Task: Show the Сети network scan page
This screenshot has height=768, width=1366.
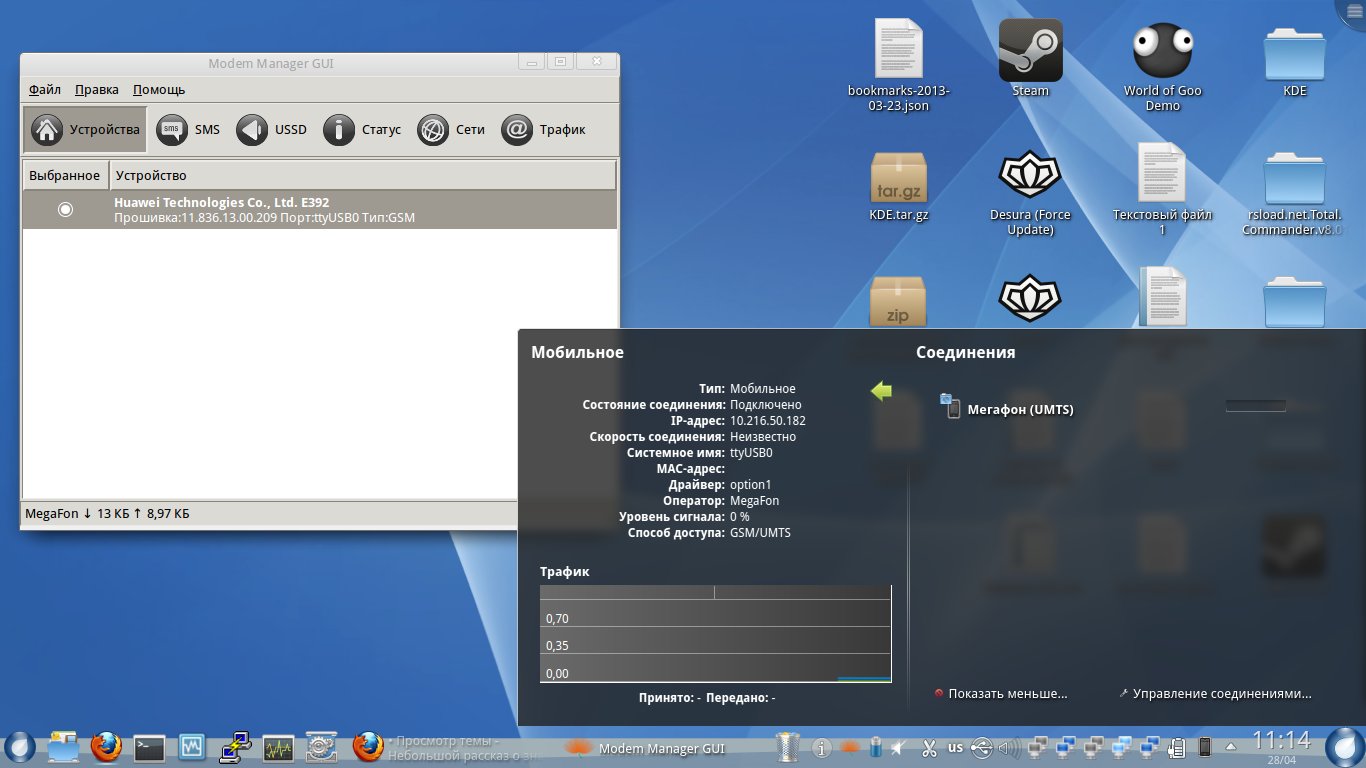Action: click(451, 130)
